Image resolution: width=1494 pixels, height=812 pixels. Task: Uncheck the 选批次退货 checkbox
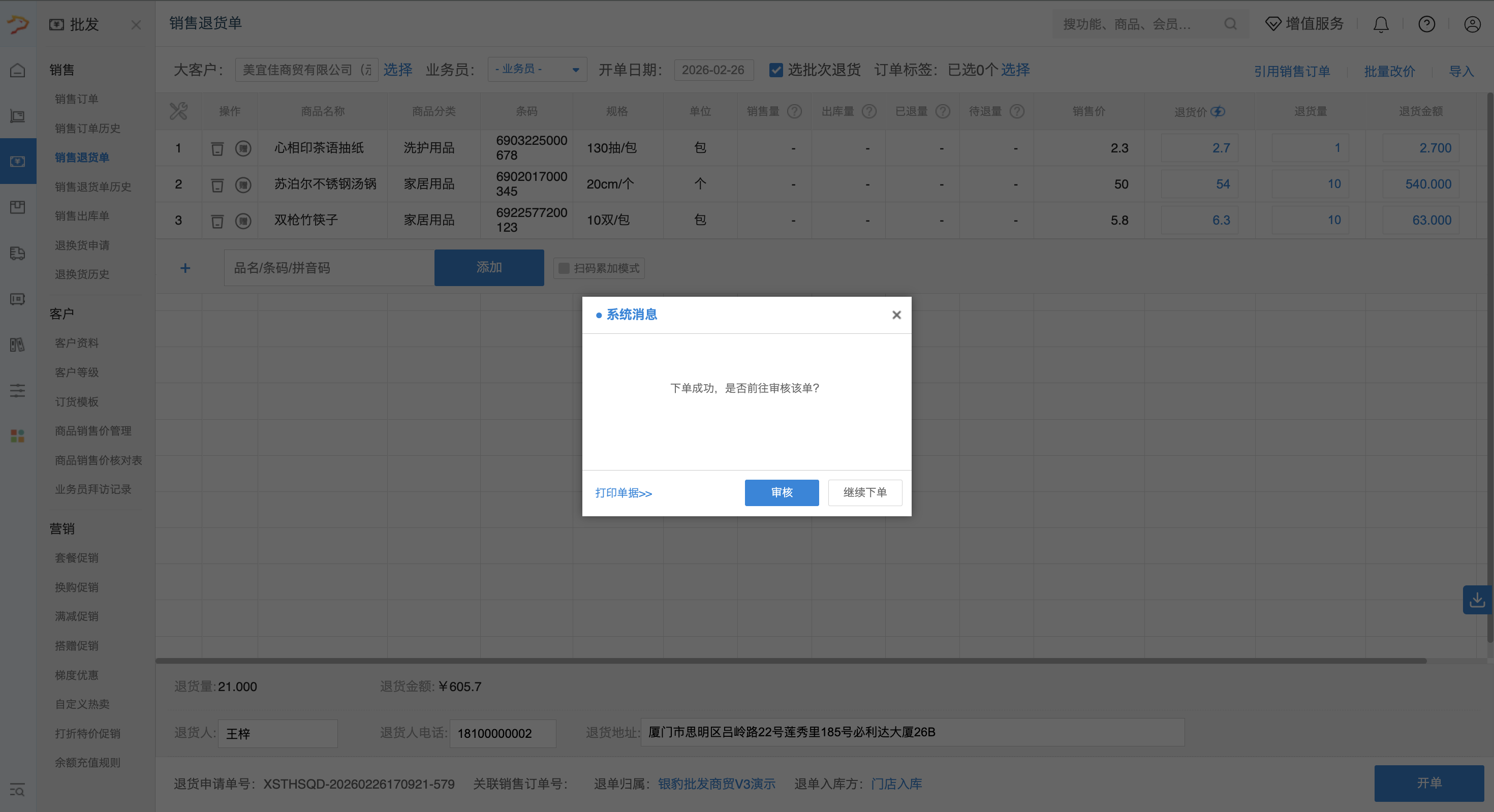tap(775, 70)
